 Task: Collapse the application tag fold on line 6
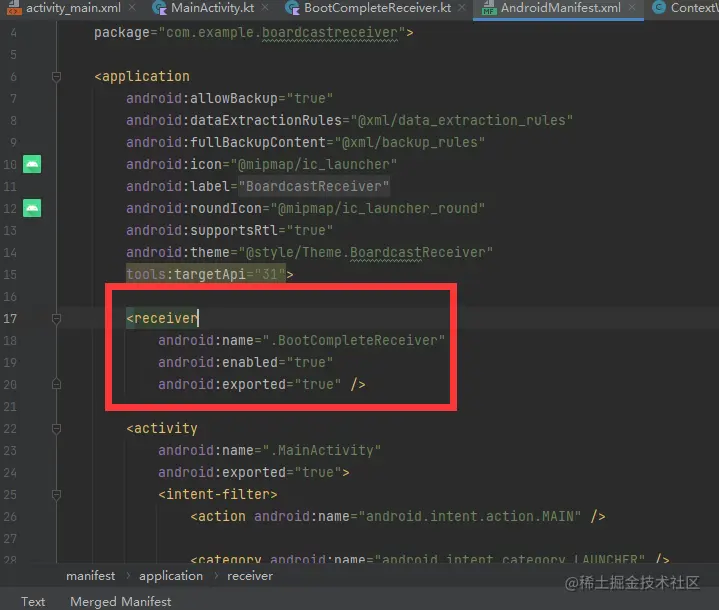click(56, 77)
